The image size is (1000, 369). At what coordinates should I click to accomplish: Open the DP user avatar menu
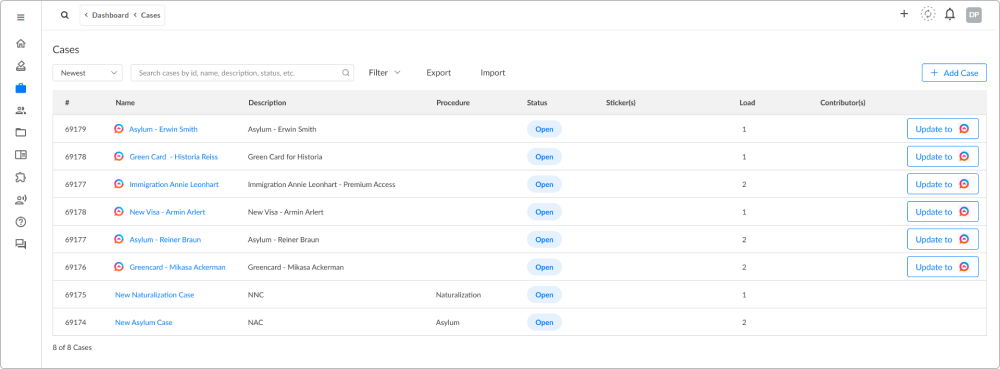coord(974,15)
